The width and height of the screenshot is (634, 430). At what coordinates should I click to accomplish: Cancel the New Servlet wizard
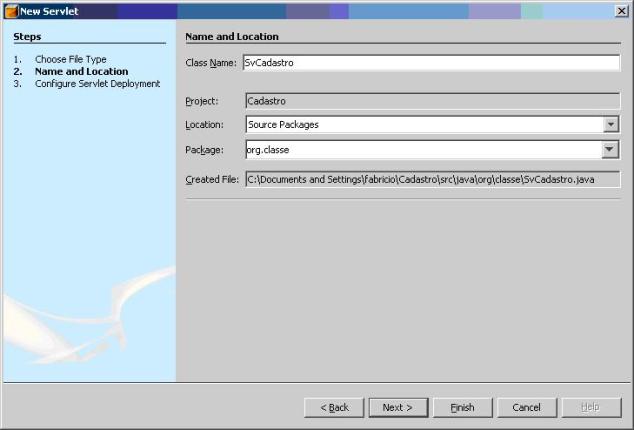click(526, 407)
